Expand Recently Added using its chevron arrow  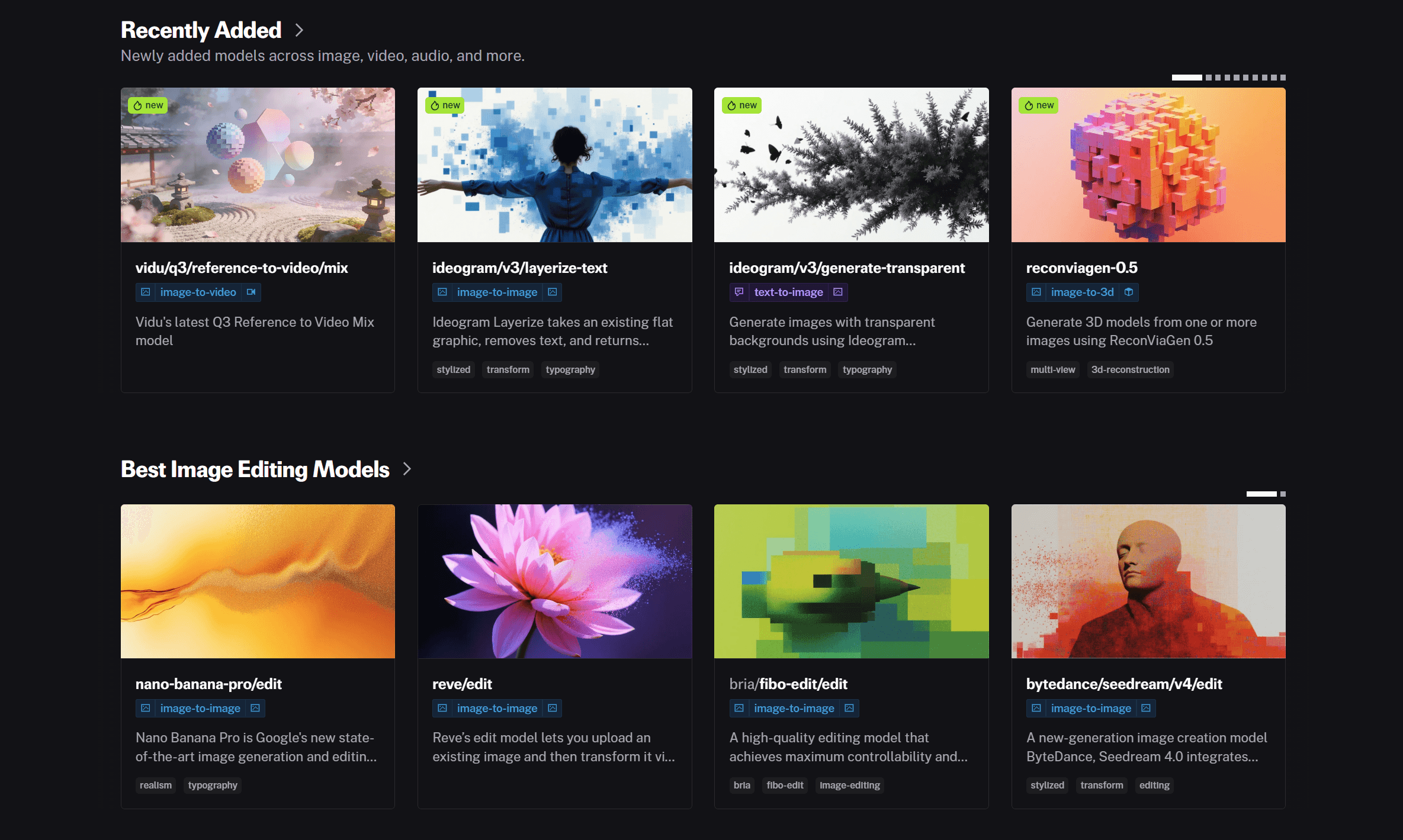[300, 30]
